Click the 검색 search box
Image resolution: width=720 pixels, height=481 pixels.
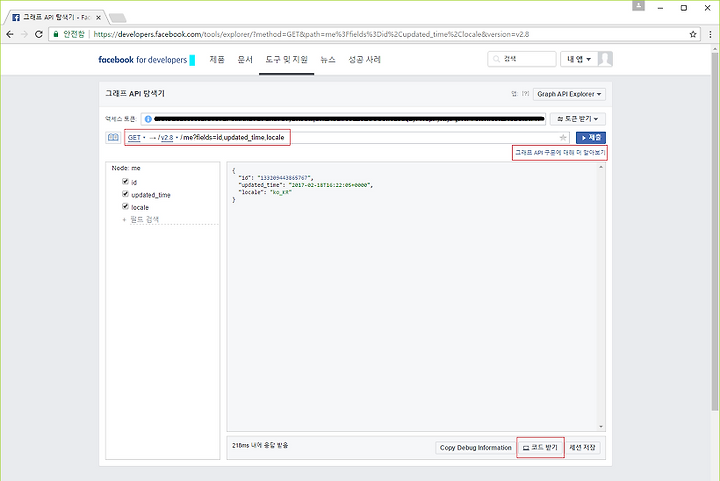click(x=522, y=59)
